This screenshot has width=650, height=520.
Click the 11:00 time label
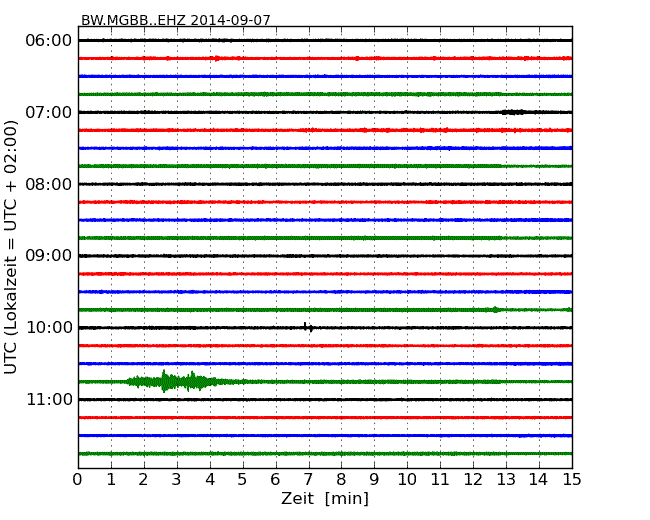point(49,399)
